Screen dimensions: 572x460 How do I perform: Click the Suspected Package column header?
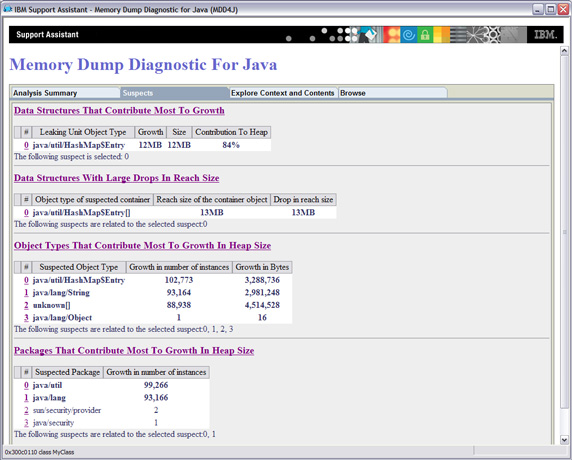[x=67, y=372]
